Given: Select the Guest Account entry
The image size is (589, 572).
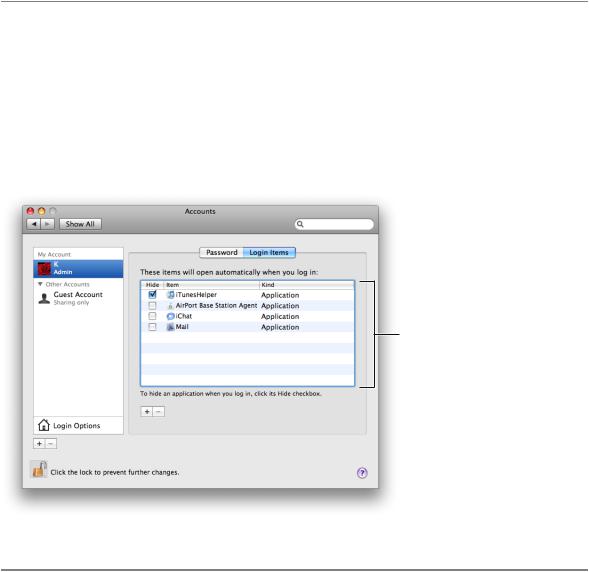Looking at the screenshot, I should tap(78, 298).
